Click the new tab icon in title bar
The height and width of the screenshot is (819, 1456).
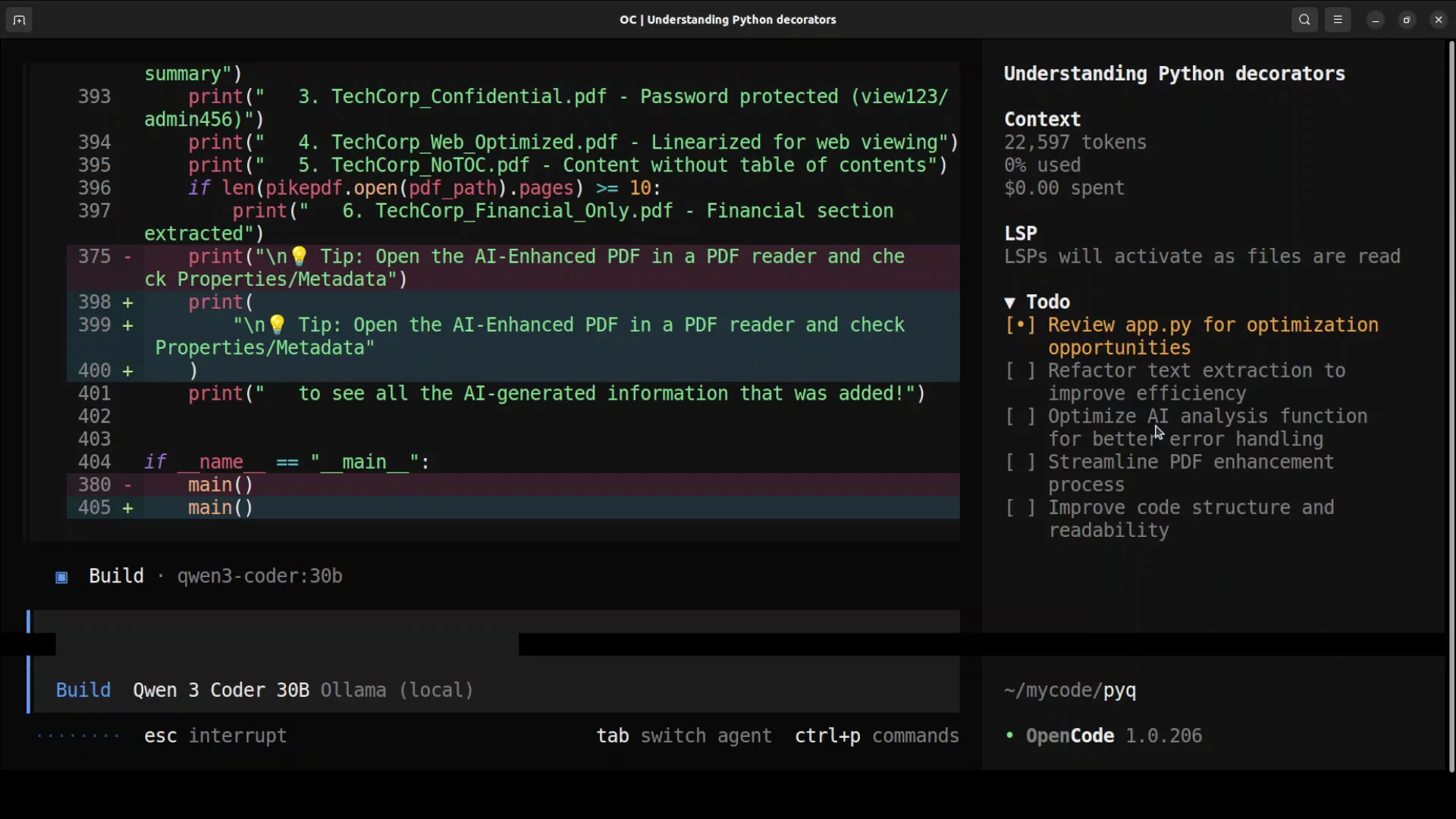point(19,20)
